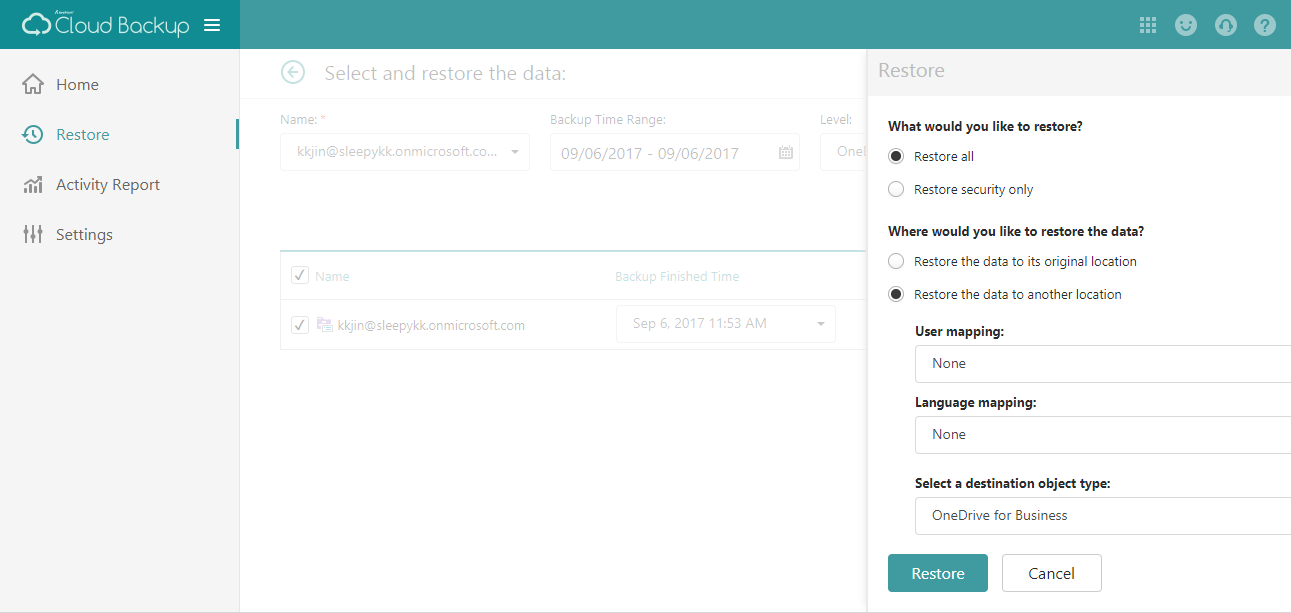Open the app launcher grid icon
Screen dimensions: 1291x613
pyautogui.click(x=1148, y=25)
